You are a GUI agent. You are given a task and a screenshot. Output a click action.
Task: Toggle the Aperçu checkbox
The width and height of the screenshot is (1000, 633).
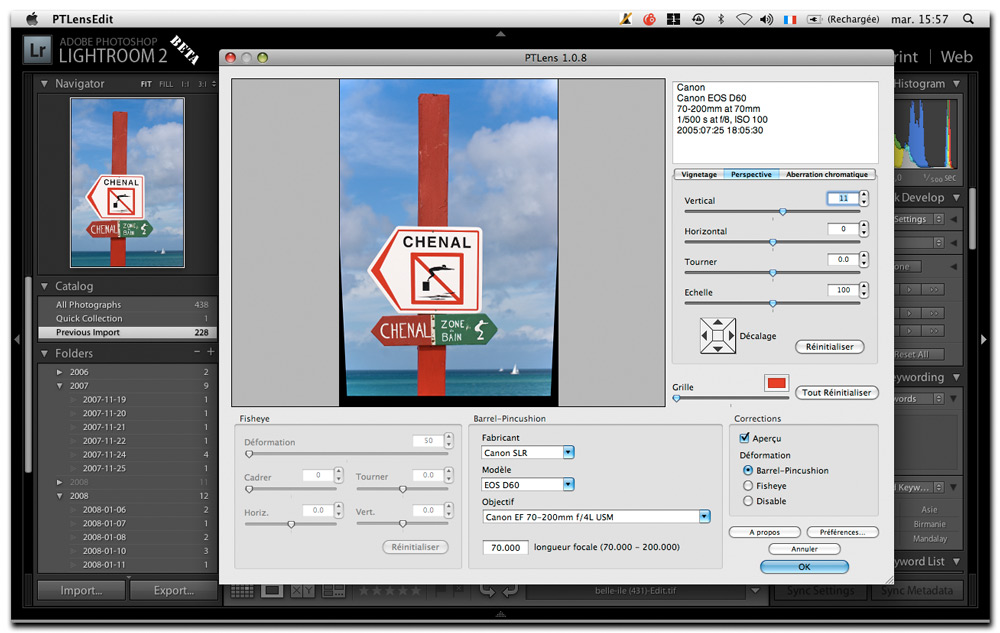[744, 438]
